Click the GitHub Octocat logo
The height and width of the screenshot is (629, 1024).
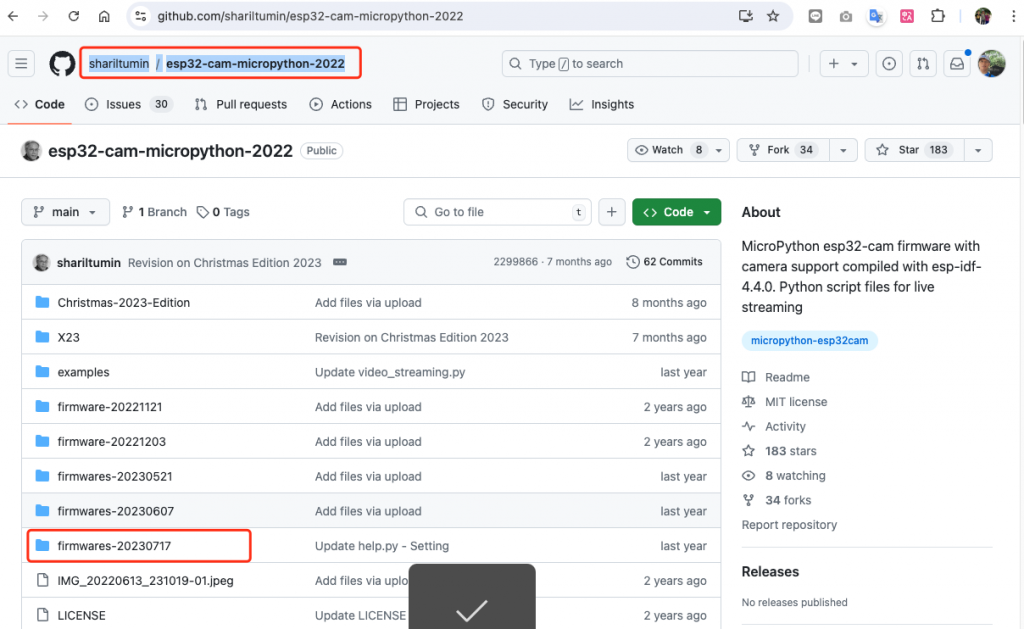(62, 63)
